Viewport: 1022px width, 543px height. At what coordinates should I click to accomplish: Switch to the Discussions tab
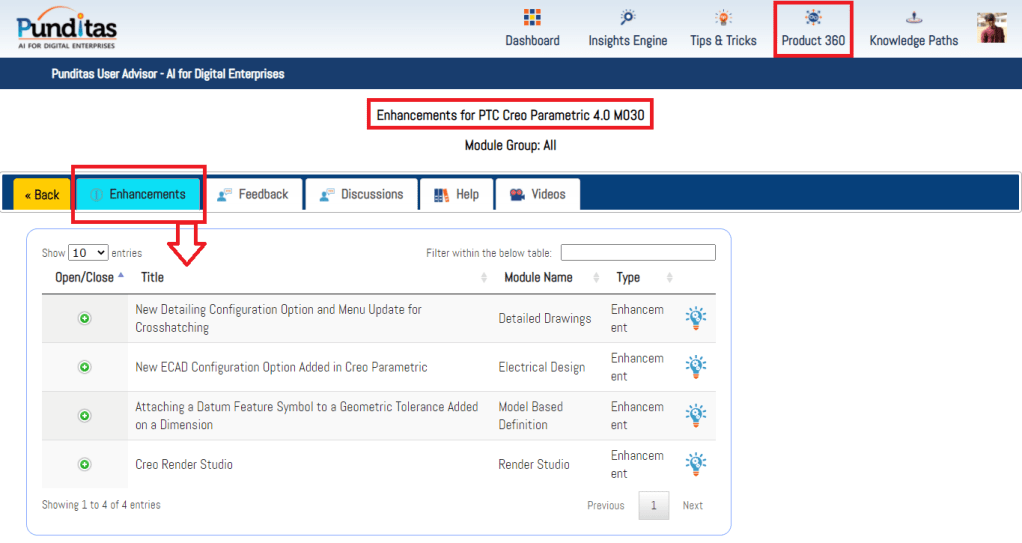pos(361,194)
